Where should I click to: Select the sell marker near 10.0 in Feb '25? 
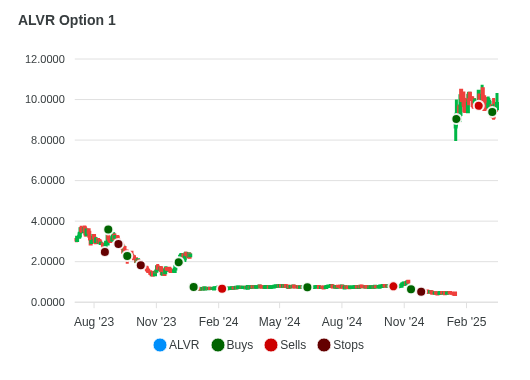(479, 106)
